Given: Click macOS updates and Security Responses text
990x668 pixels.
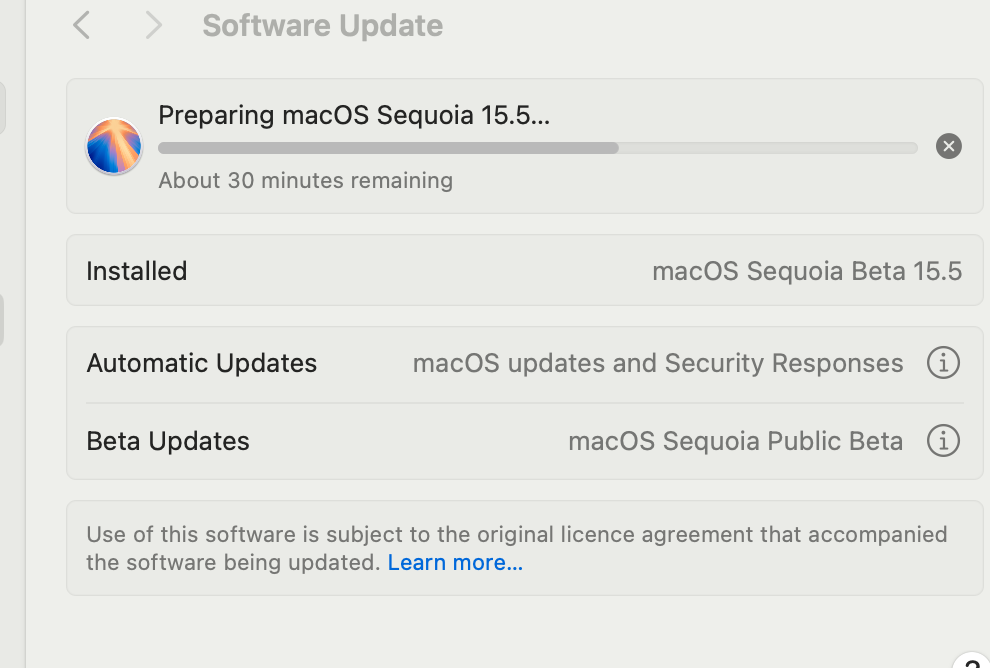Looking at the screenshot, I should click(x=658, y=363).
